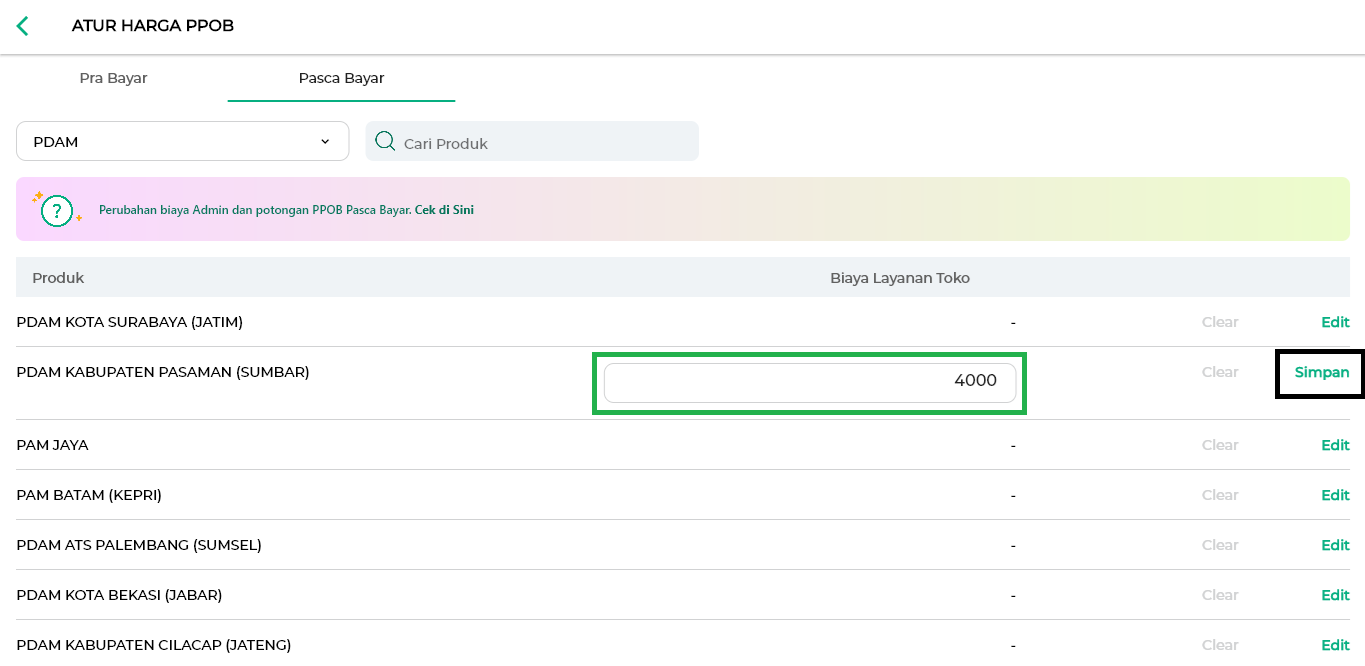Click the question mark info icon

click(57, 210)
